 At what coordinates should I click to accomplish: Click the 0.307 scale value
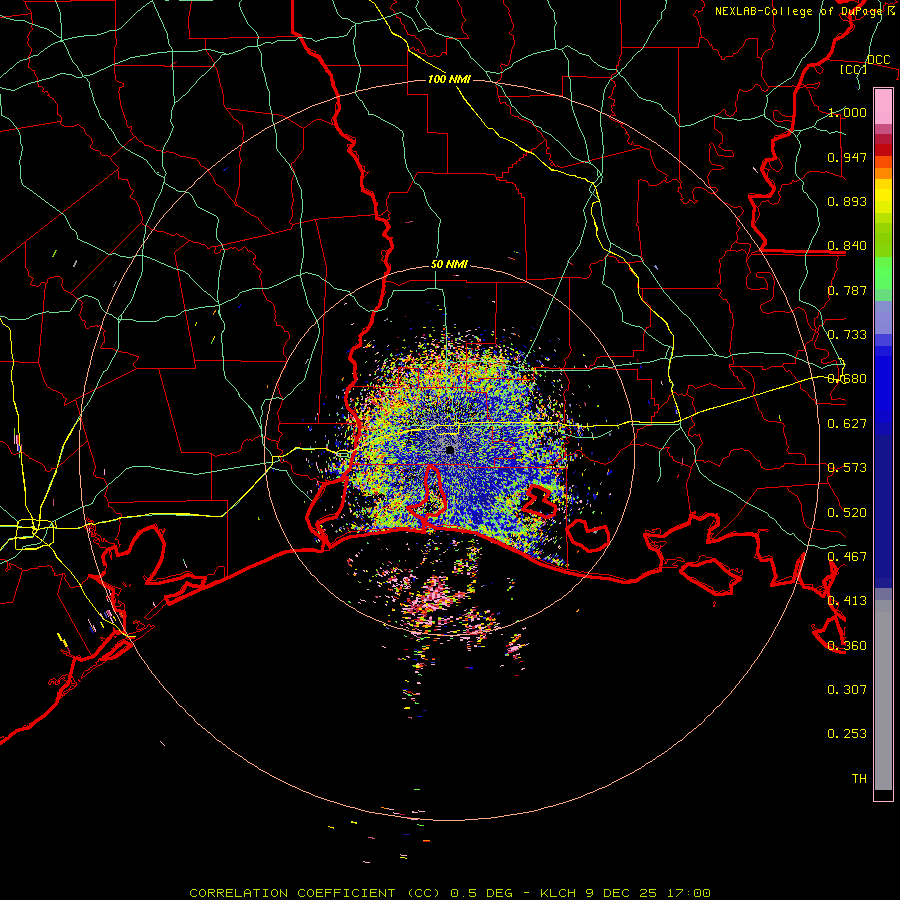click(847, 690)
